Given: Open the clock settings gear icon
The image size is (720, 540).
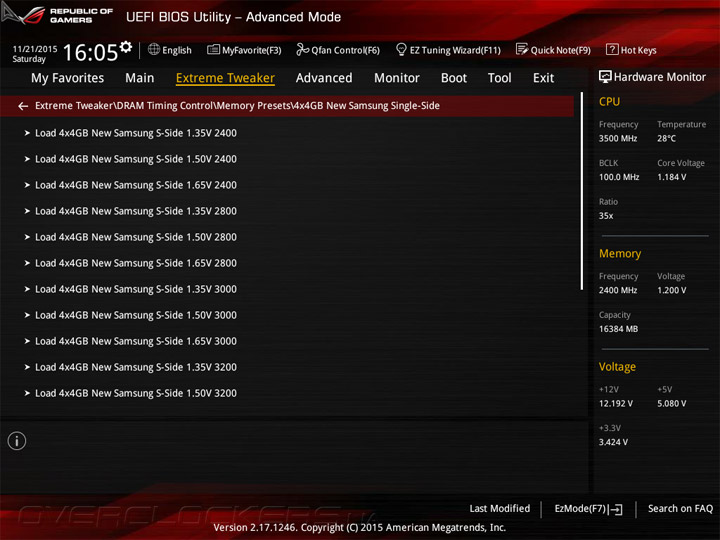Looking at the screenshot, I should click(x=126, y=47).
